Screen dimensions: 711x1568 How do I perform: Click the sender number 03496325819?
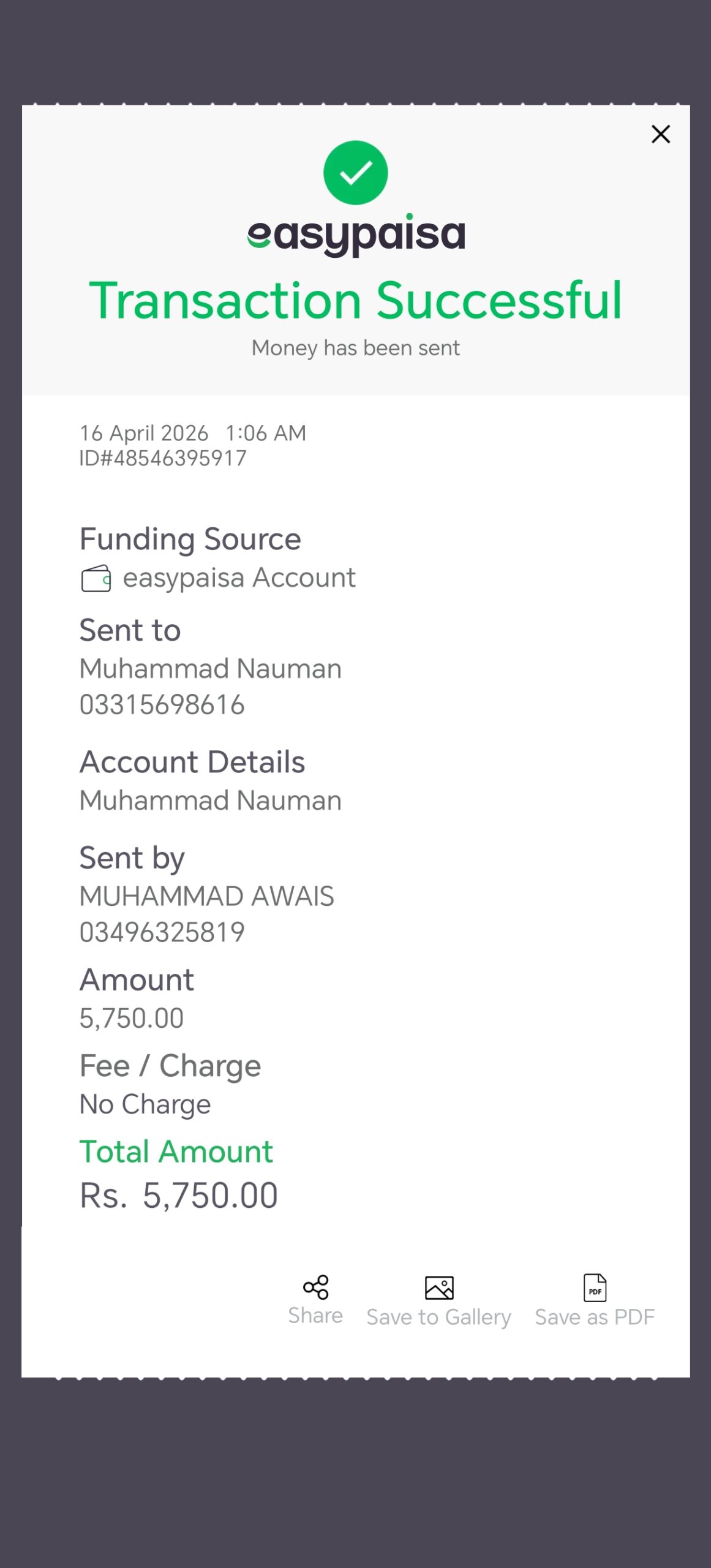click(x=162, y=932)
